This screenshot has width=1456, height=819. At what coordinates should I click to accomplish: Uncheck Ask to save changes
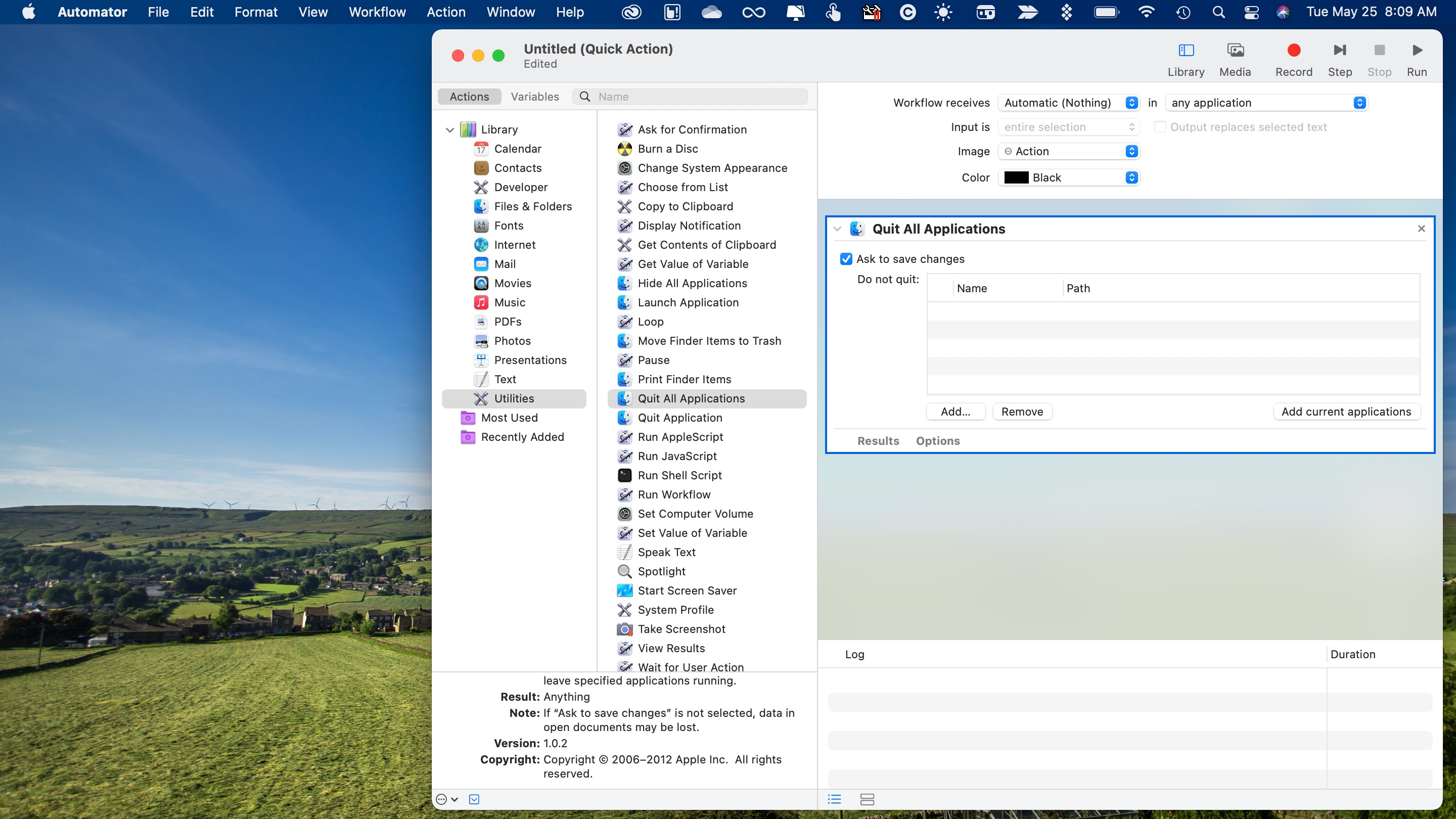[x=846, y=259]
